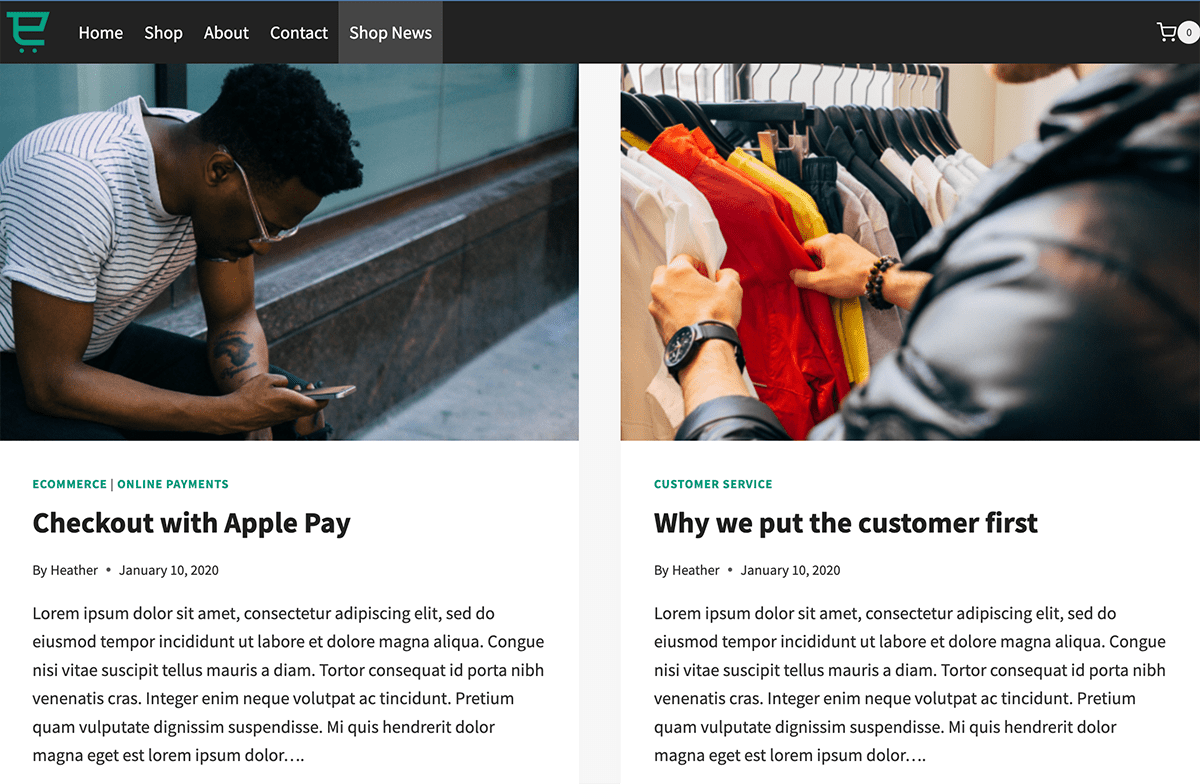Navigate to the About page
Screen dimensions: 1200x784
coord(226,33)
